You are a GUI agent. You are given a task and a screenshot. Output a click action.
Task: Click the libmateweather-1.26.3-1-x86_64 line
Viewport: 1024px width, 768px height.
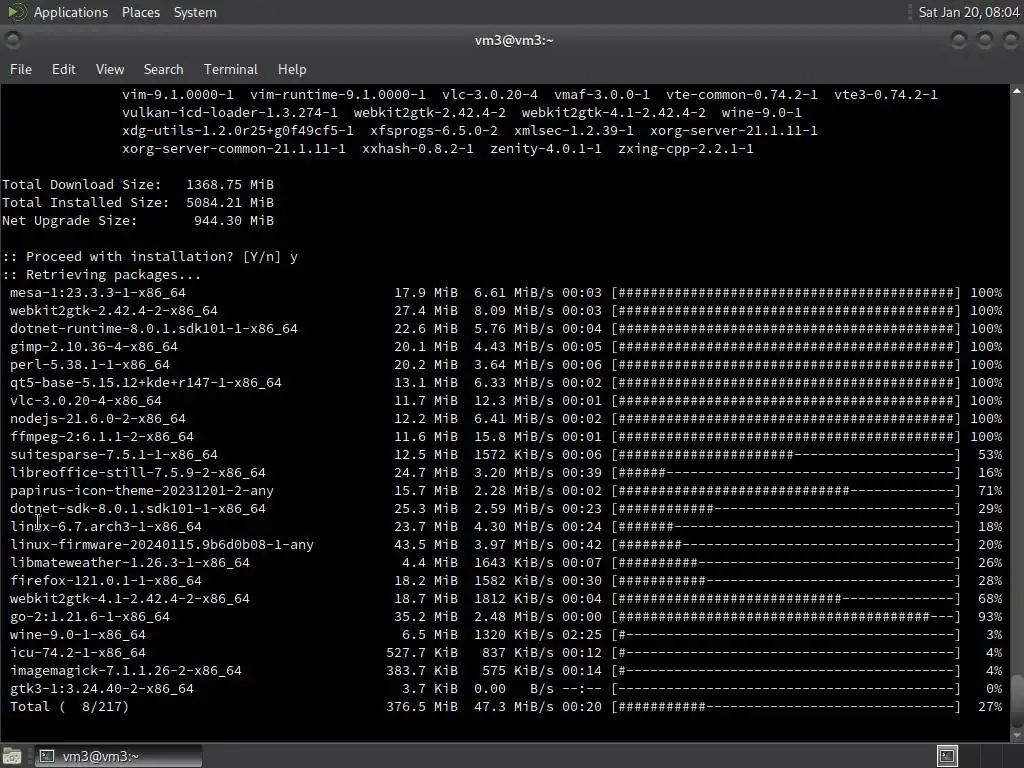(506, 562)
